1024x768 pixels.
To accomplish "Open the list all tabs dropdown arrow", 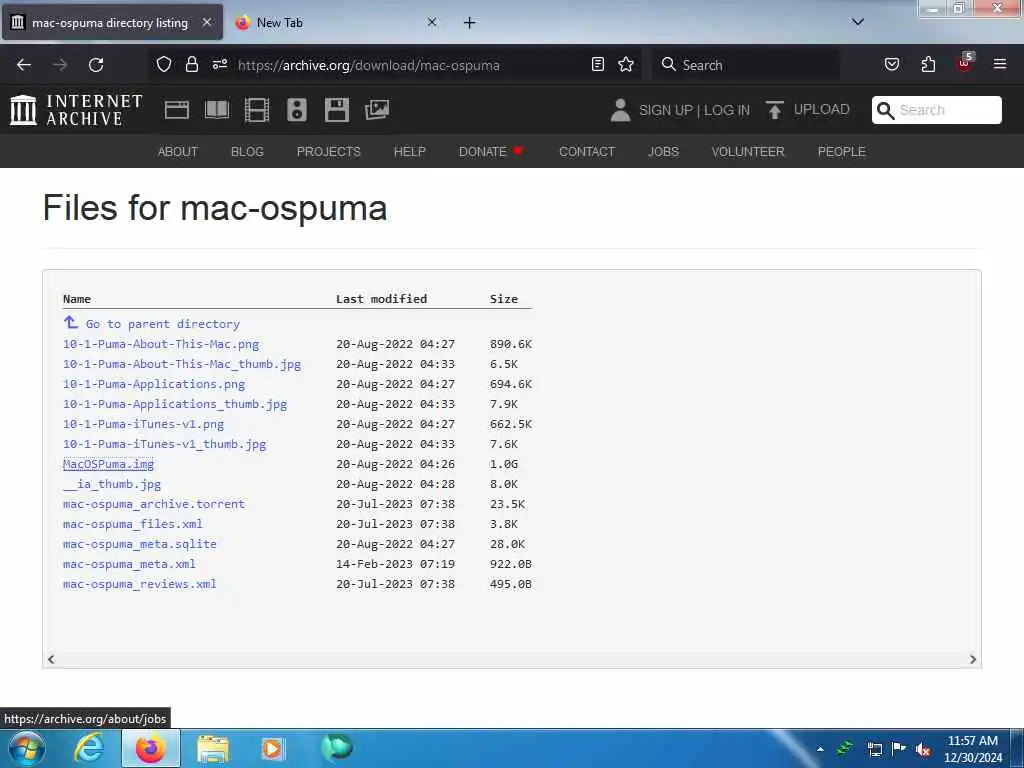I will pos(858,22).
